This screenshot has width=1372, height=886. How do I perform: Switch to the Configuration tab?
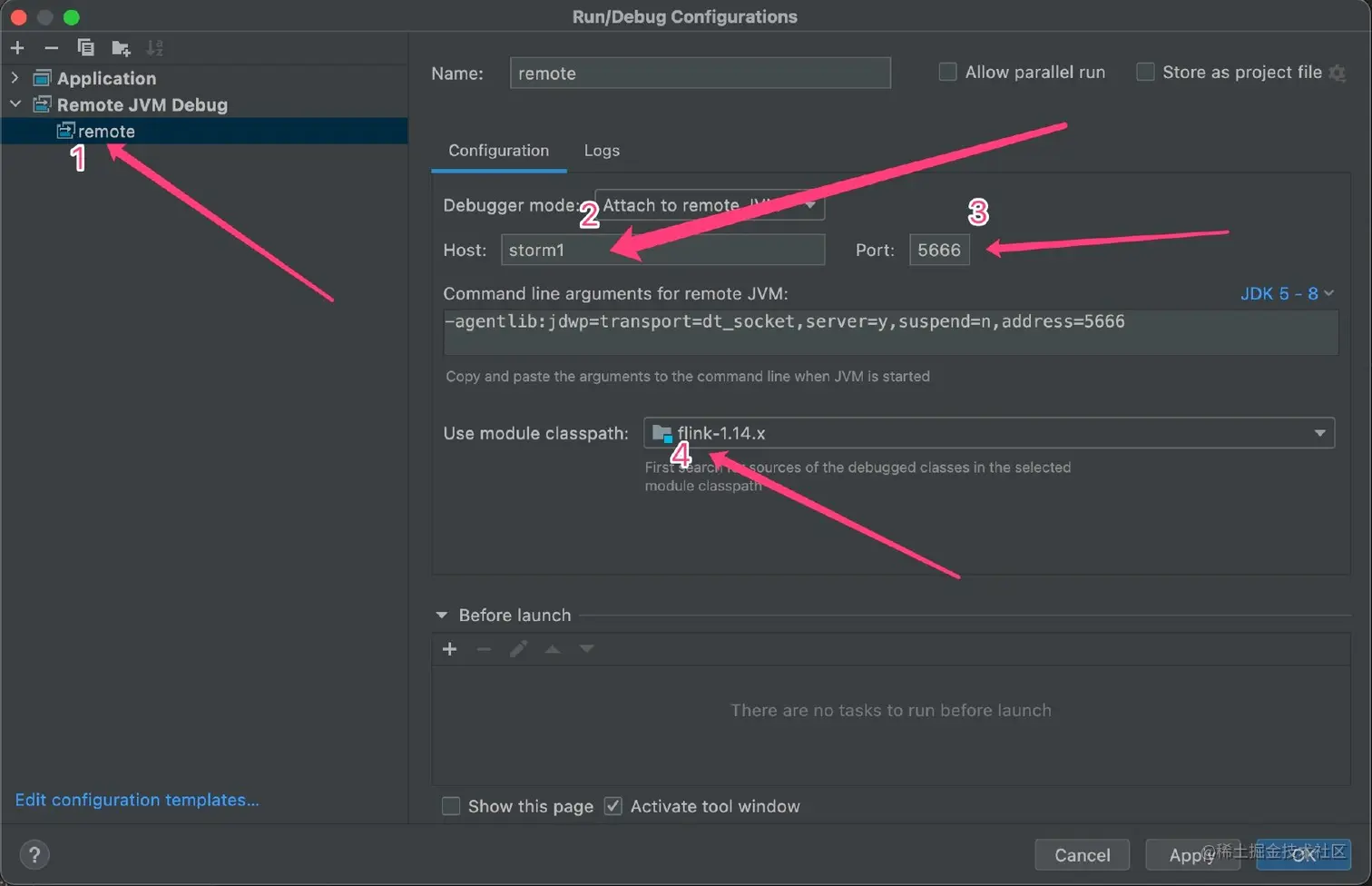(498, 151)
